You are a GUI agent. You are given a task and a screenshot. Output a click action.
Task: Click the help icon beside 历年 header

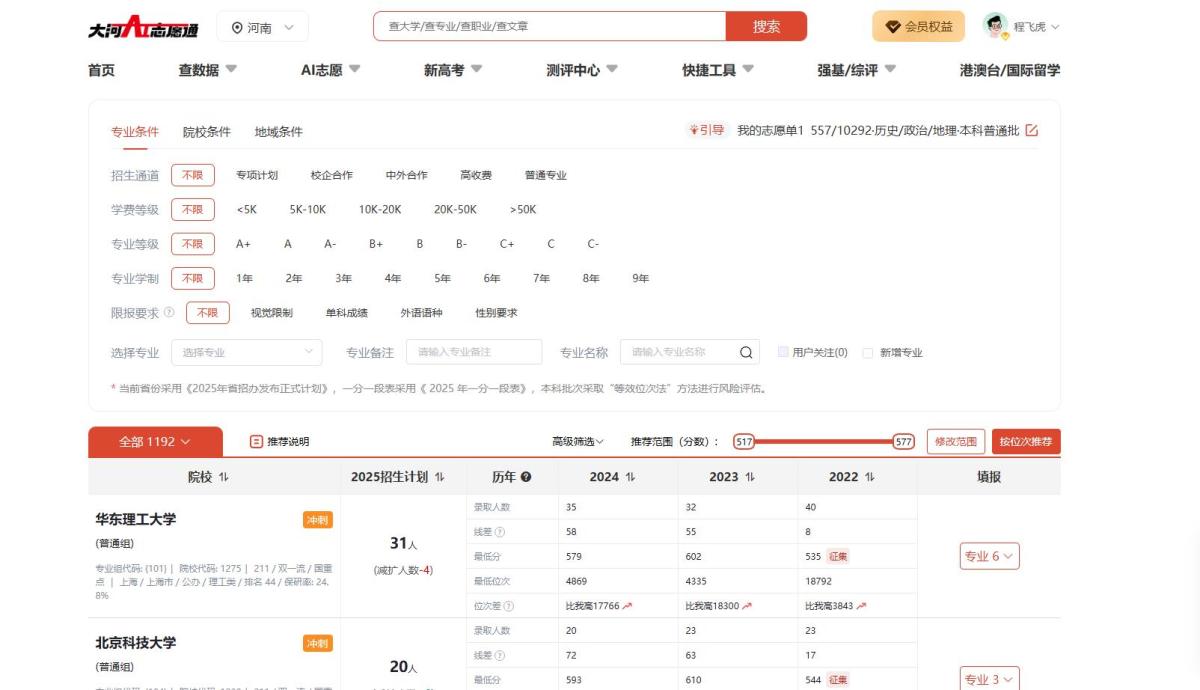[x=526, y=477]
